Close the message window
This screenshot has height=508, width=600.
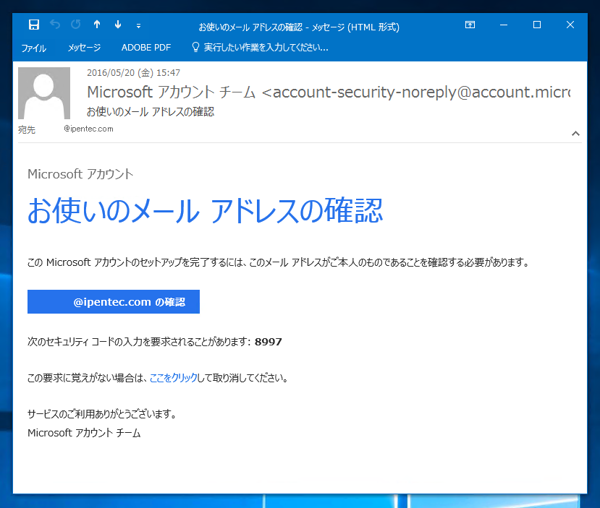[x=570, y=25]
